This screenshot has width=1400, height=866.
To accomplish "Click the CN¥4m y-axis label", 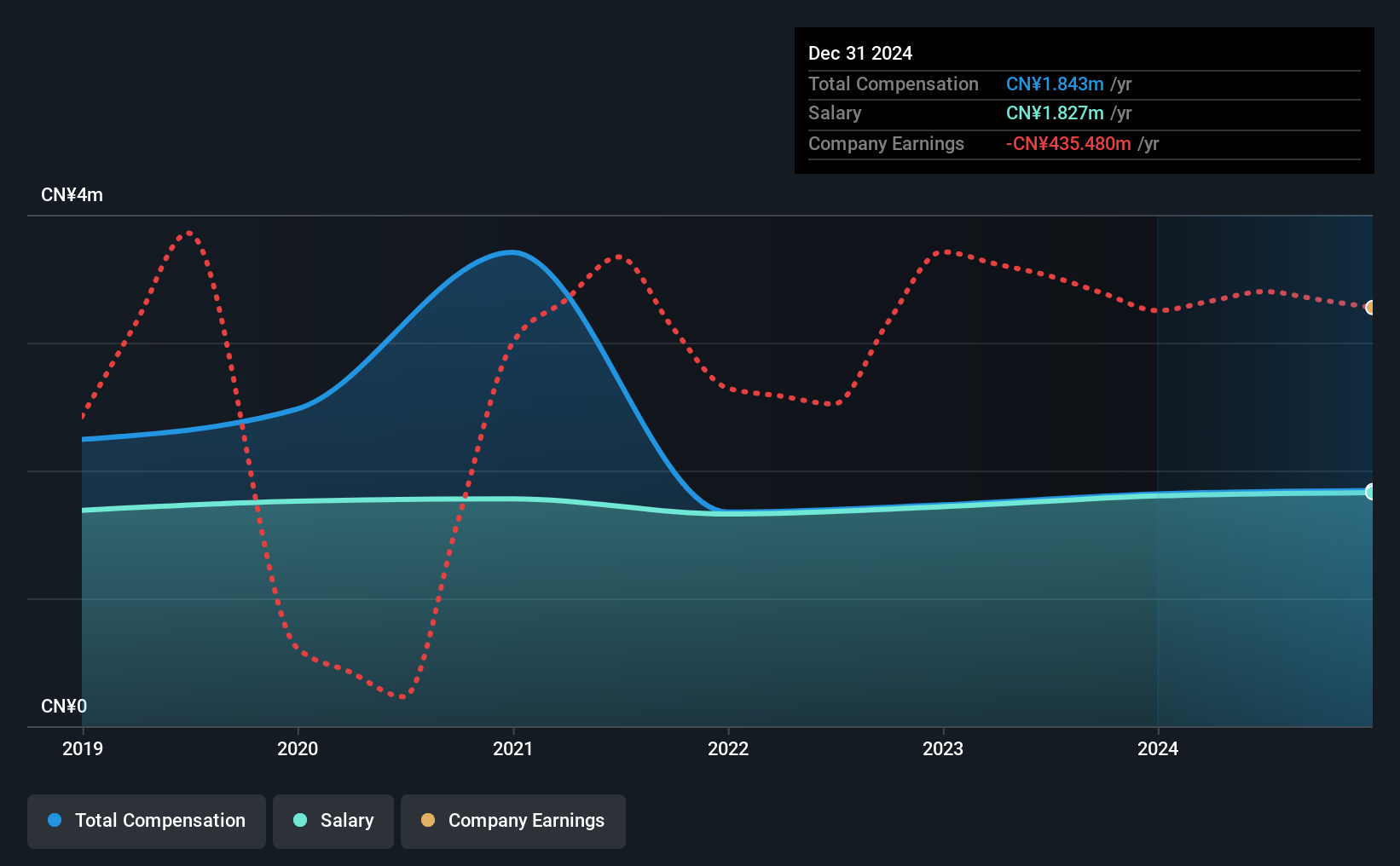I will click(x=72, y=195).
